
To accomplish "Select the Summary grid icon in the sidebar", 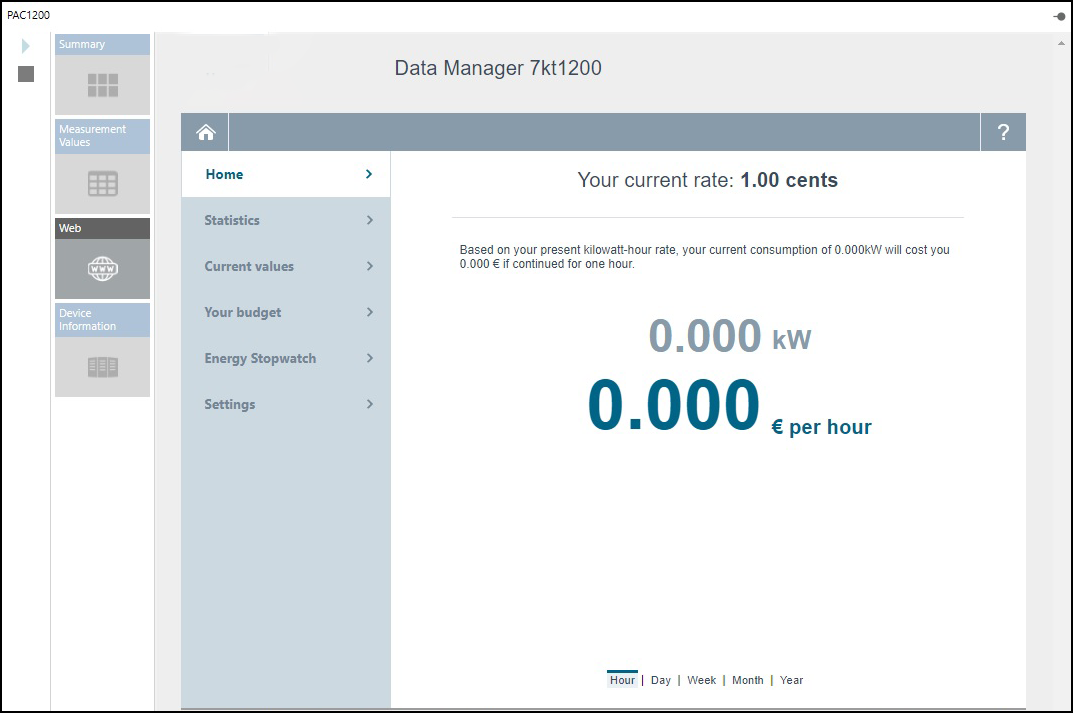I will 101,84.
